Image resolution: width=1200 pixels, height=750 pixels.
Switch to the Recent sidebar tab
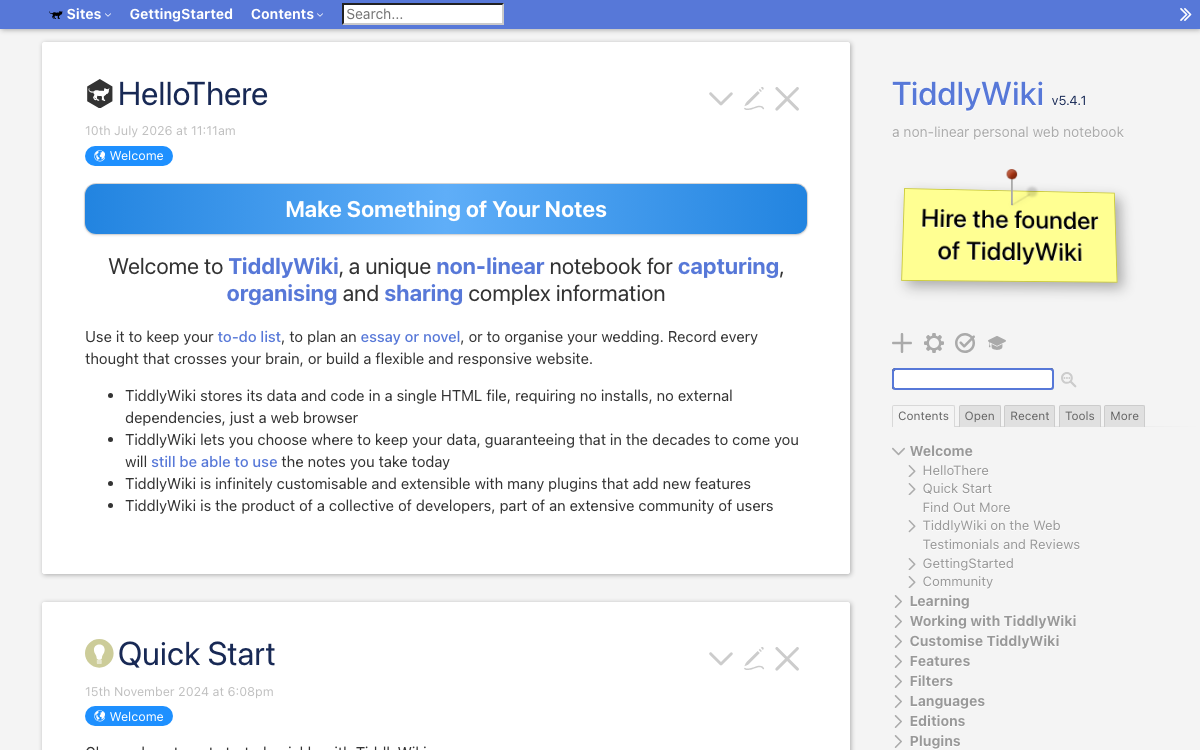(1030, 416)
